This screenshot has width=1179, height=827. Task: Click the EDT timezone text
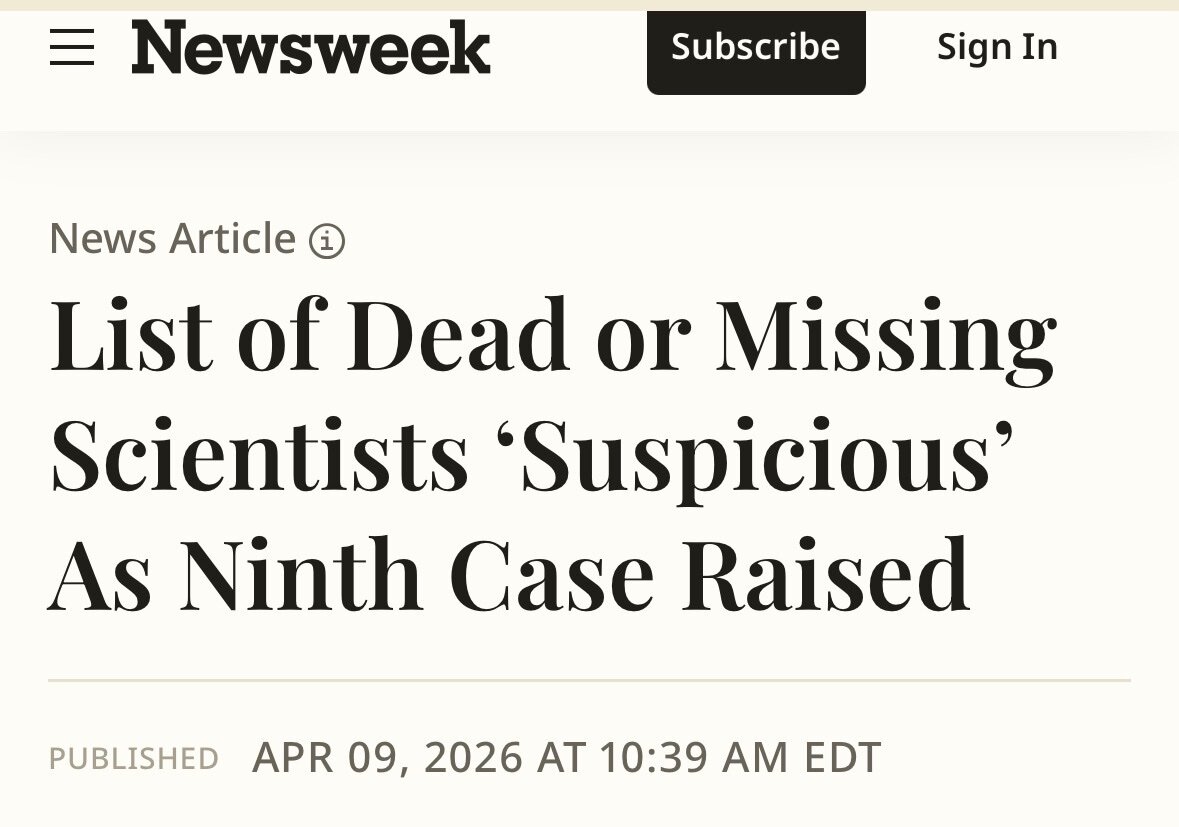point(842,758)
